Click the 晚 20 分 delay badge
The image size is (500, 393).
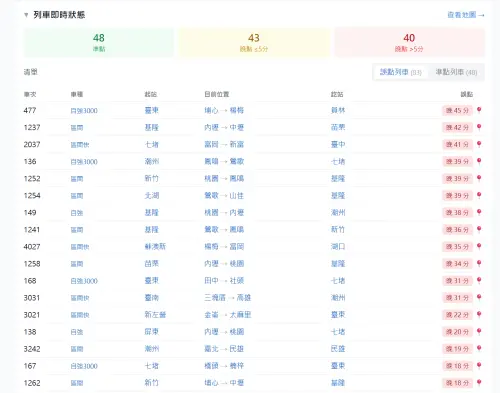pos(457,332)
